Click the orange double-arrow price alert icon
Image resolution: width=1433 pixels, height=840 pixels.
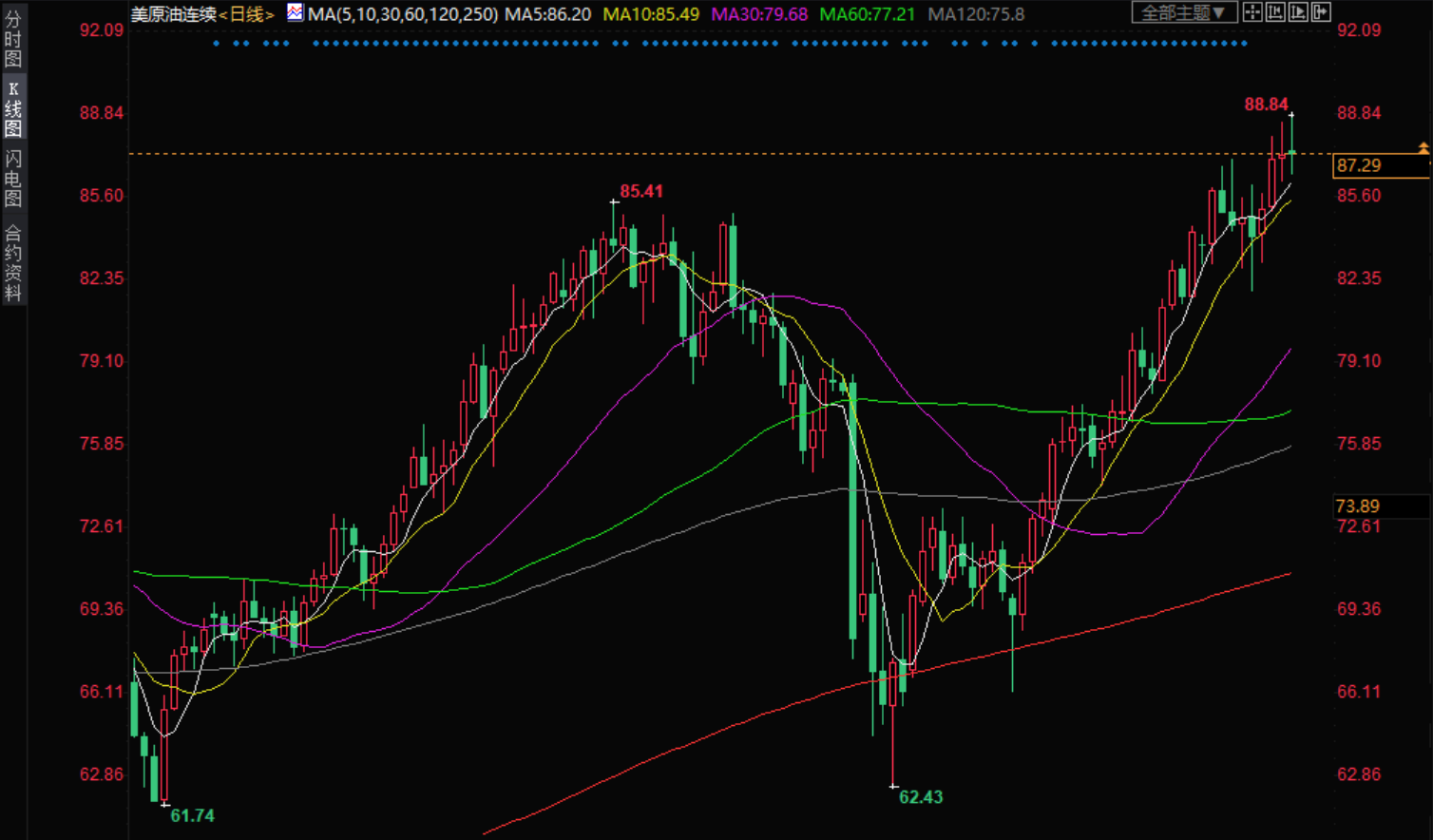point(1423,148)
